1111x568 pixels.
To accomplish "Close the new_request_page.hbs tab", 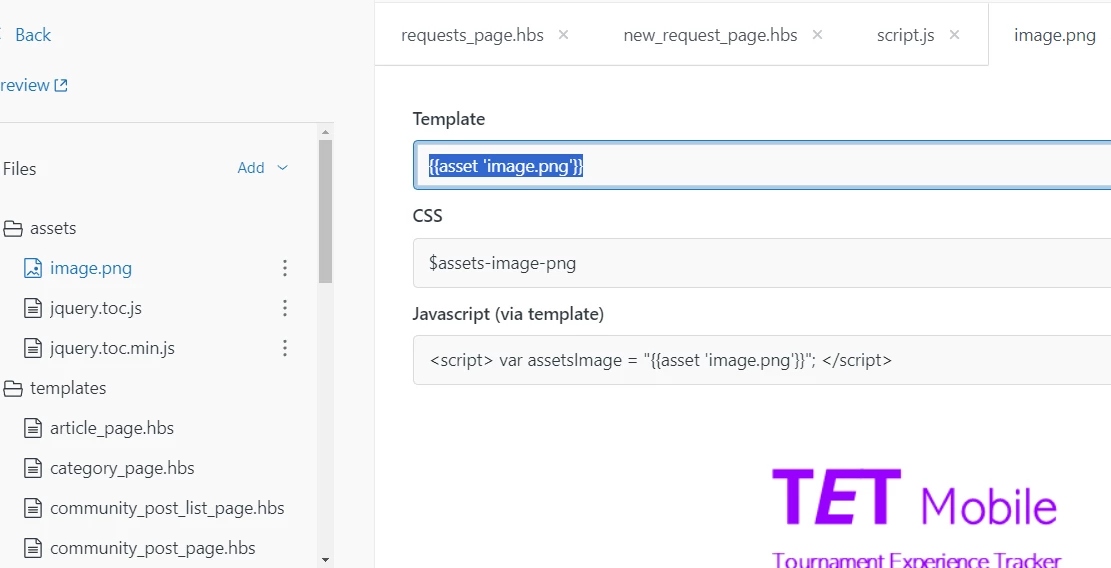I will (x=817, y=35).
